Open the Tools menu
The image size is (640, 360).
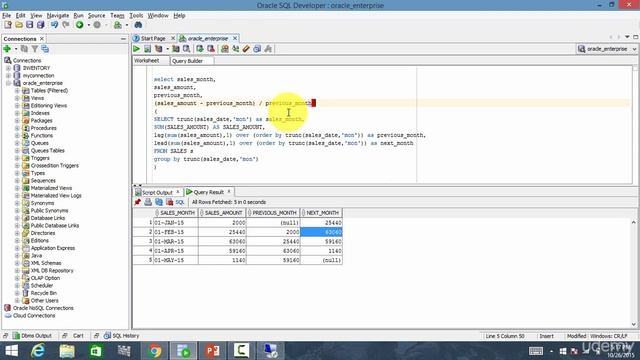[x=136, y=16]
